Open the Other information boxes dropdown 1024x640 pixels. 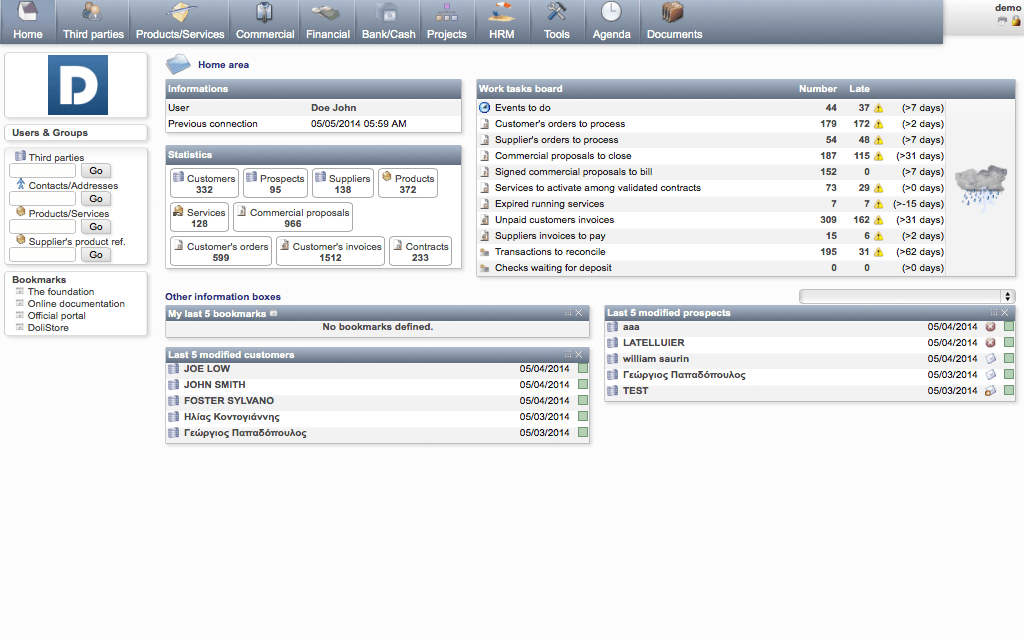[x=907, y=296]
